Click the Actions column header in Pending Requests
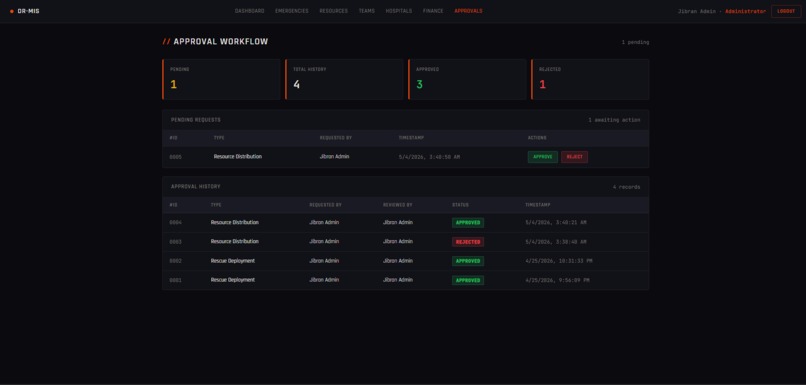 point(537,138)
